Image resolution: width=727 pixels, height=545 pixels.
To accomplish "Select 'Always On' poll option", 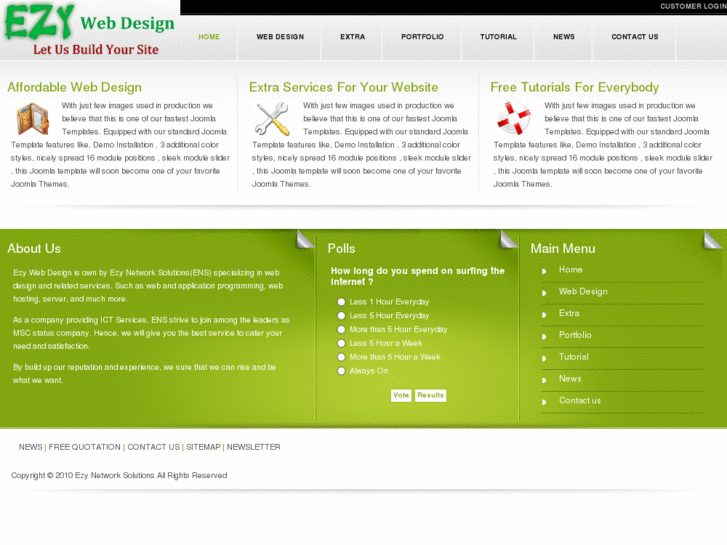I will pos(341,371).
